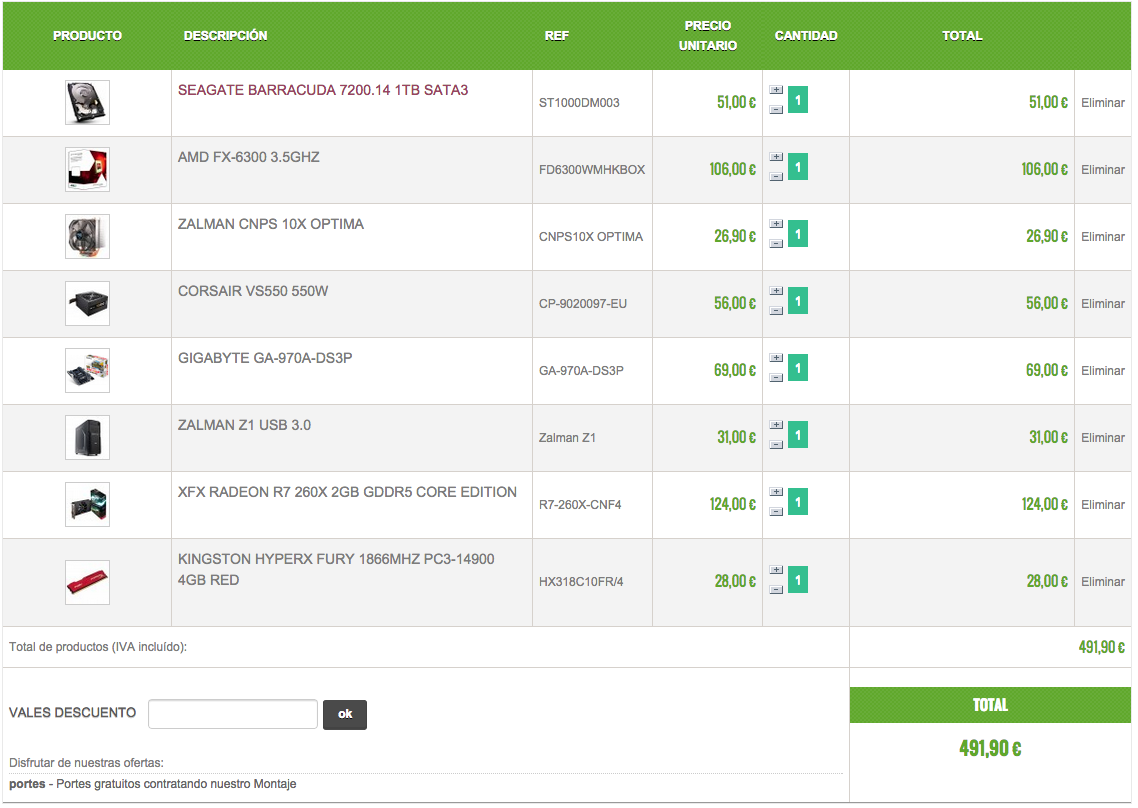The width and height of the screenshot is (1138, 808).
Task: Decrease quantity of AMD FX-6300 processor
Action: [x=776, y=176]
